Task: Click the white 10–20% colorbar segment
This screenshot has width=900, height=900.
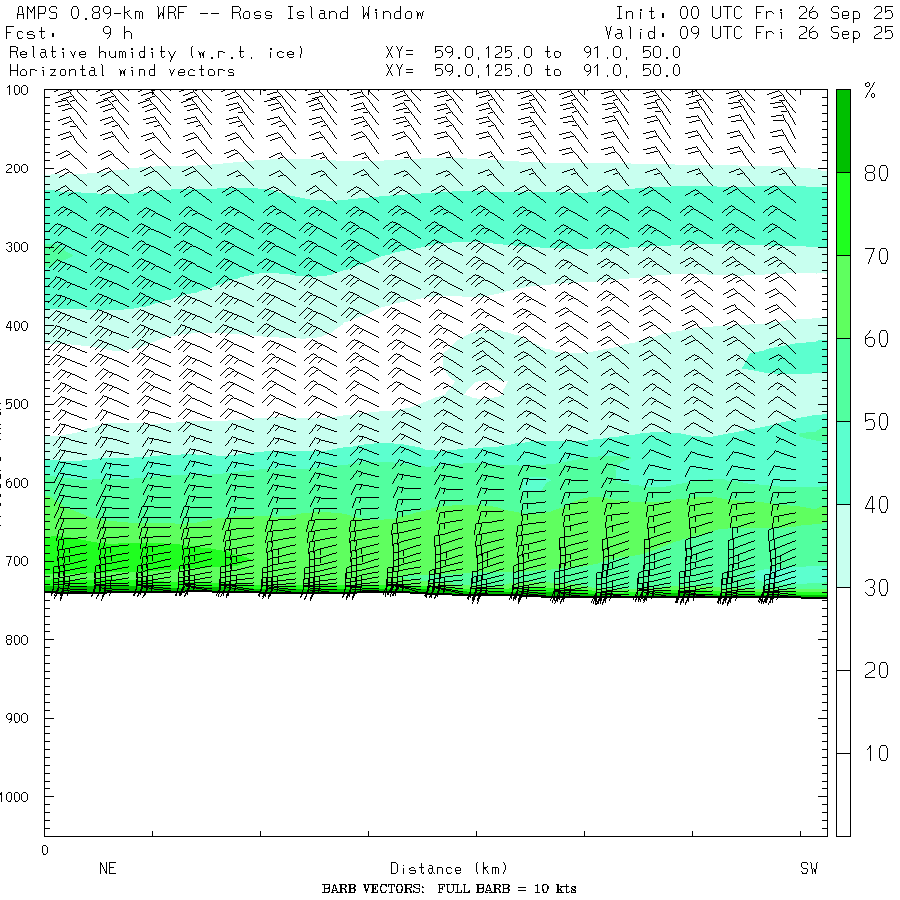Action: 843,711
